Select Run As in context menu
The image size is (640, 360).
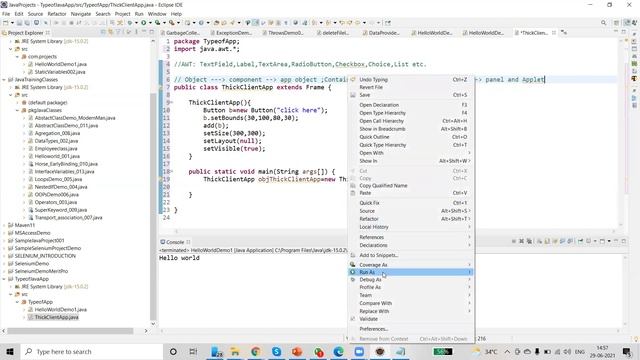tap(411, 272)
